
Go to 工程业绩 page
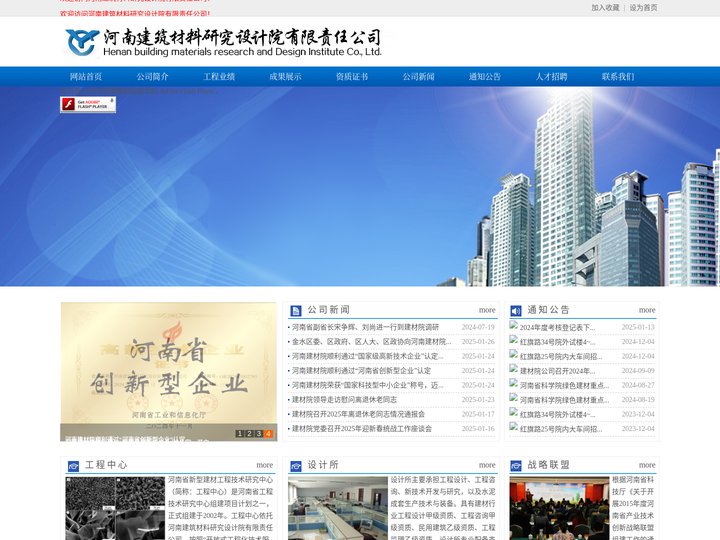pos(219,77)
